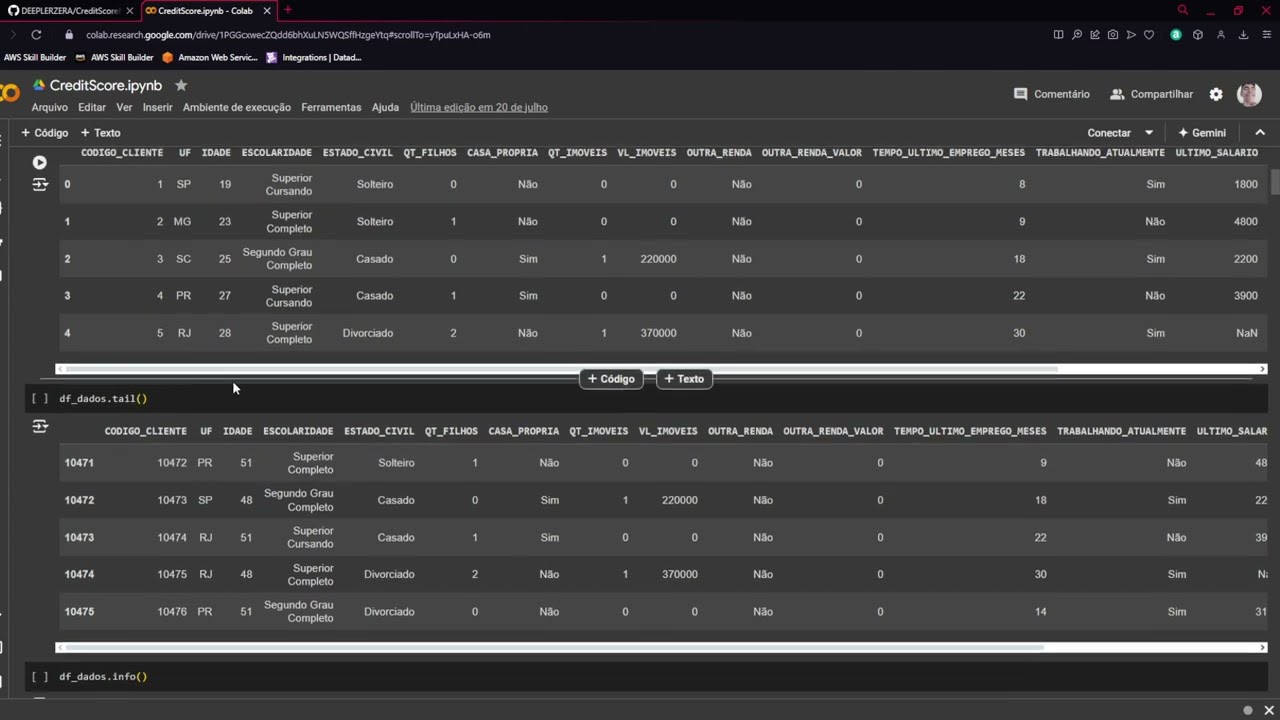Reload the page

pos(36,35)
